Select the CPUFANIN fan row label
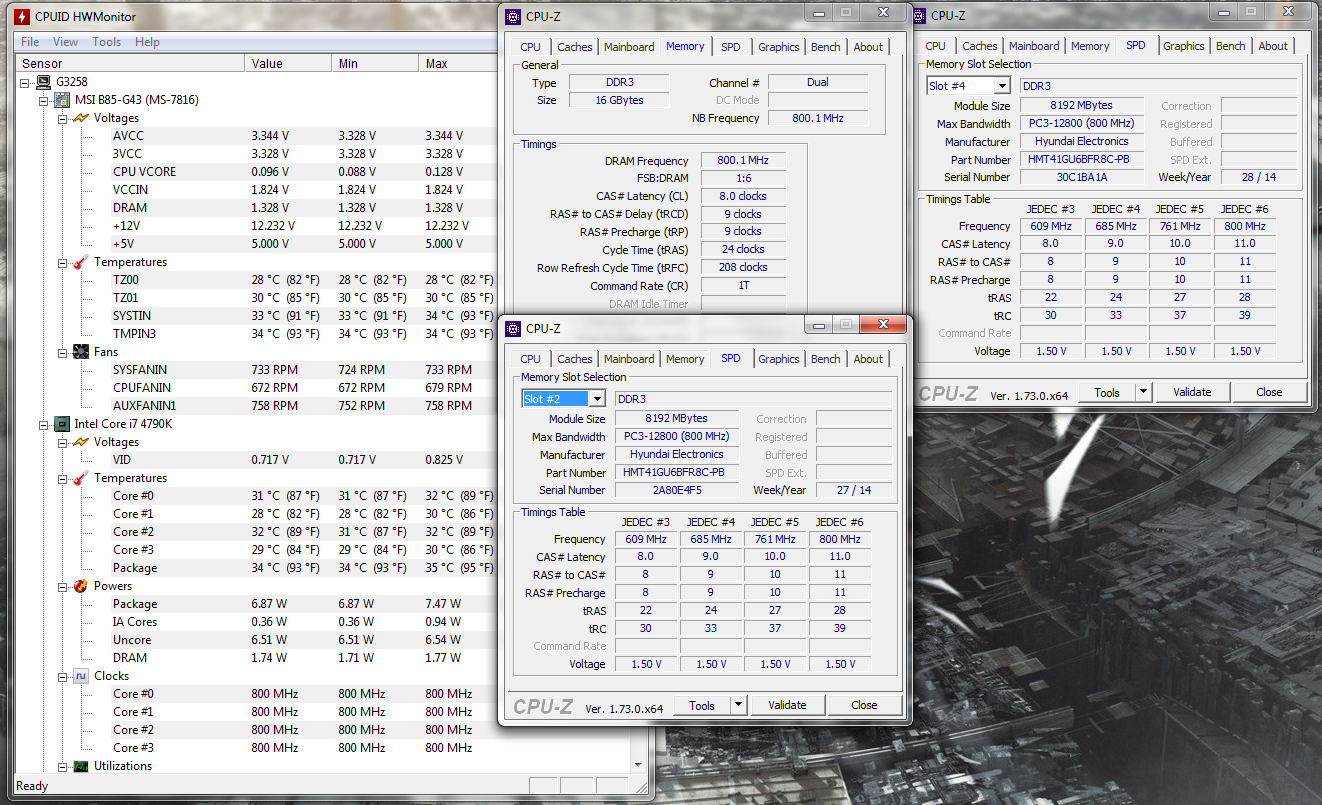 pos(141,388)
